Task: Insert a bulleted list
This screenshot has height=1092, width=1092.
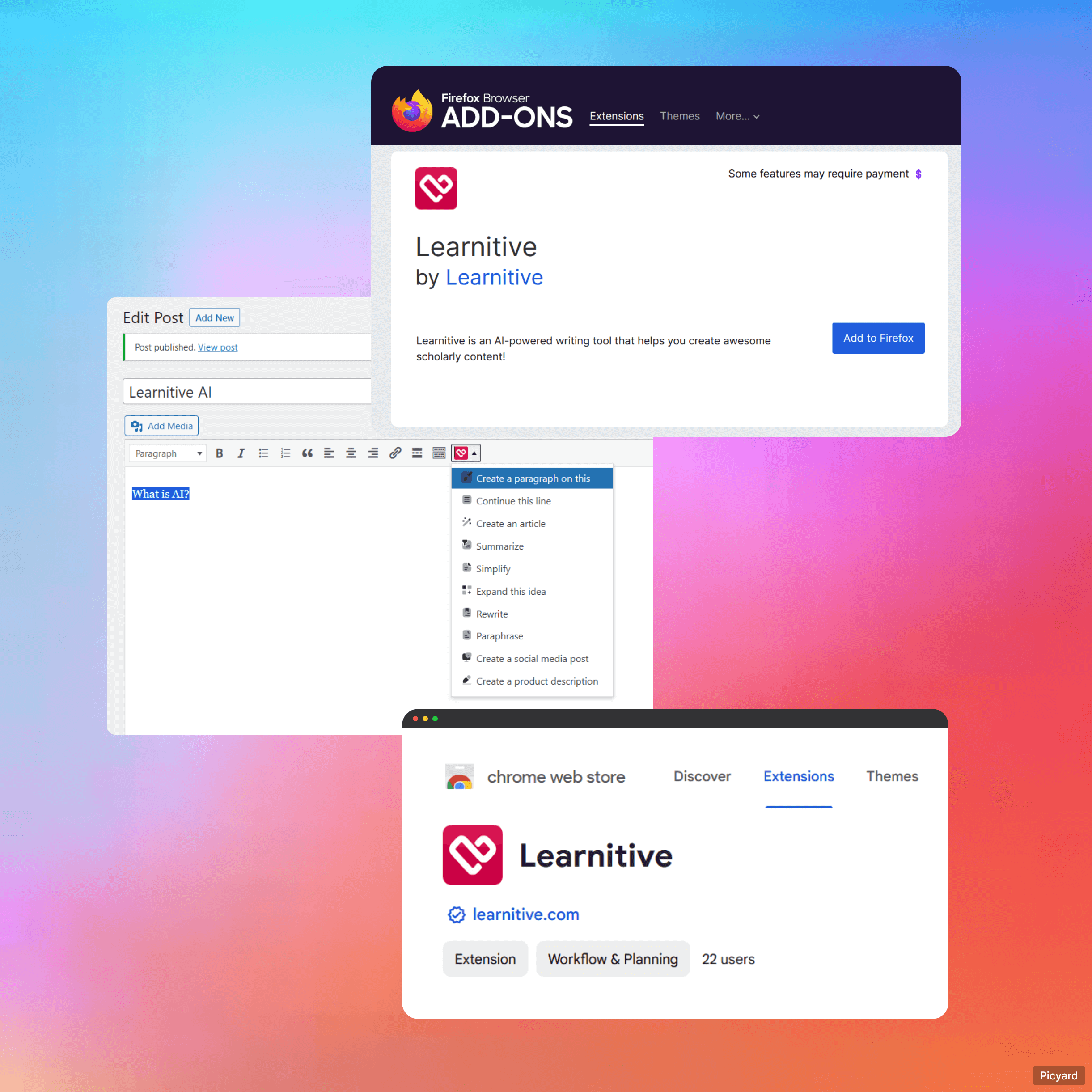Action: click(x=263, y=453)
